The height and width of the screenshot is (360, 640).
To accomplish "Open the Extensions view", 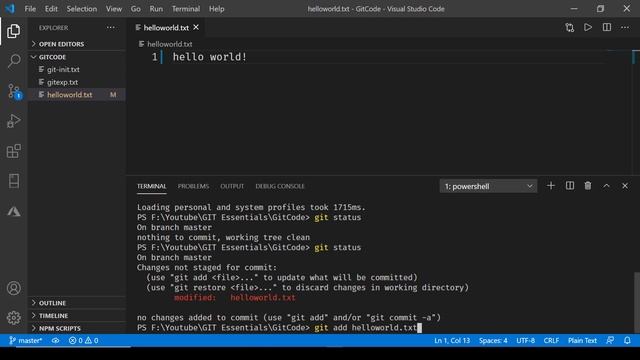I will (x=13, y=151).
